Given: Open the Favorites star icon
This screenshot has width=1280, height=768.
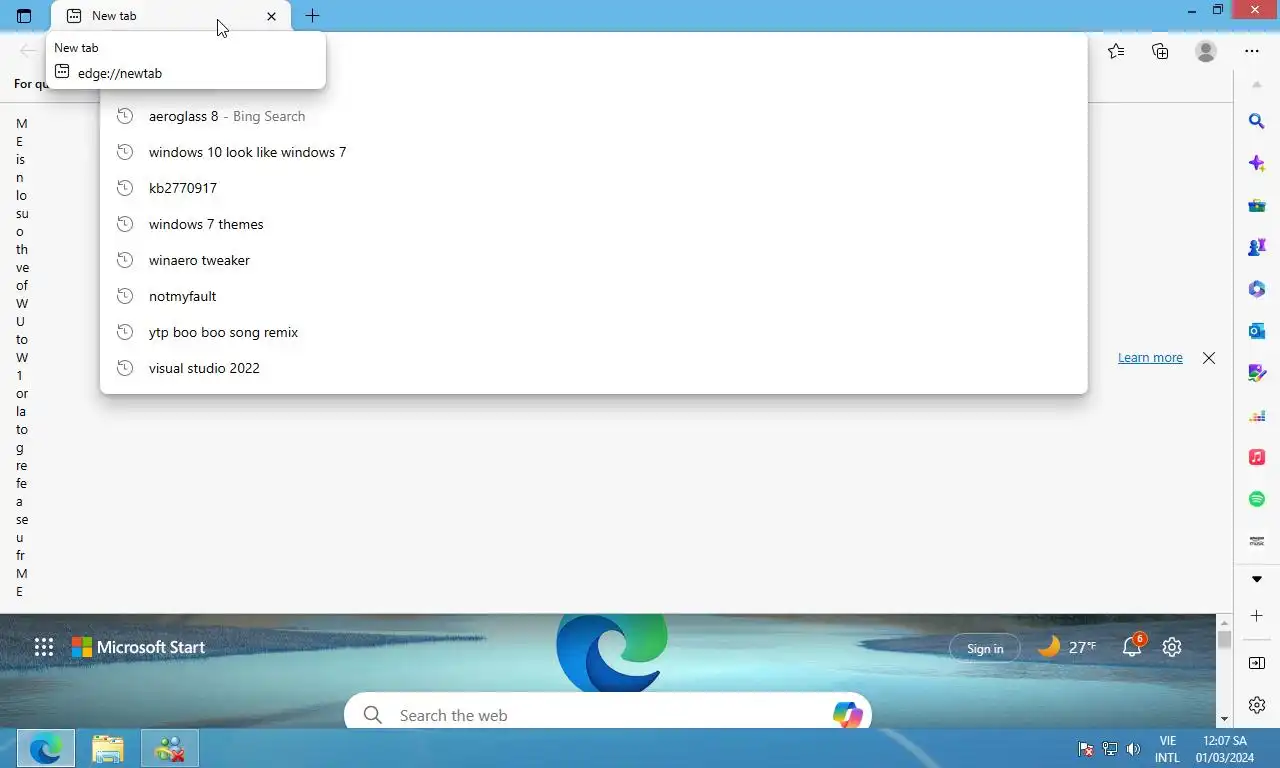Looking at the screenshot, I should click(1116, 51).
